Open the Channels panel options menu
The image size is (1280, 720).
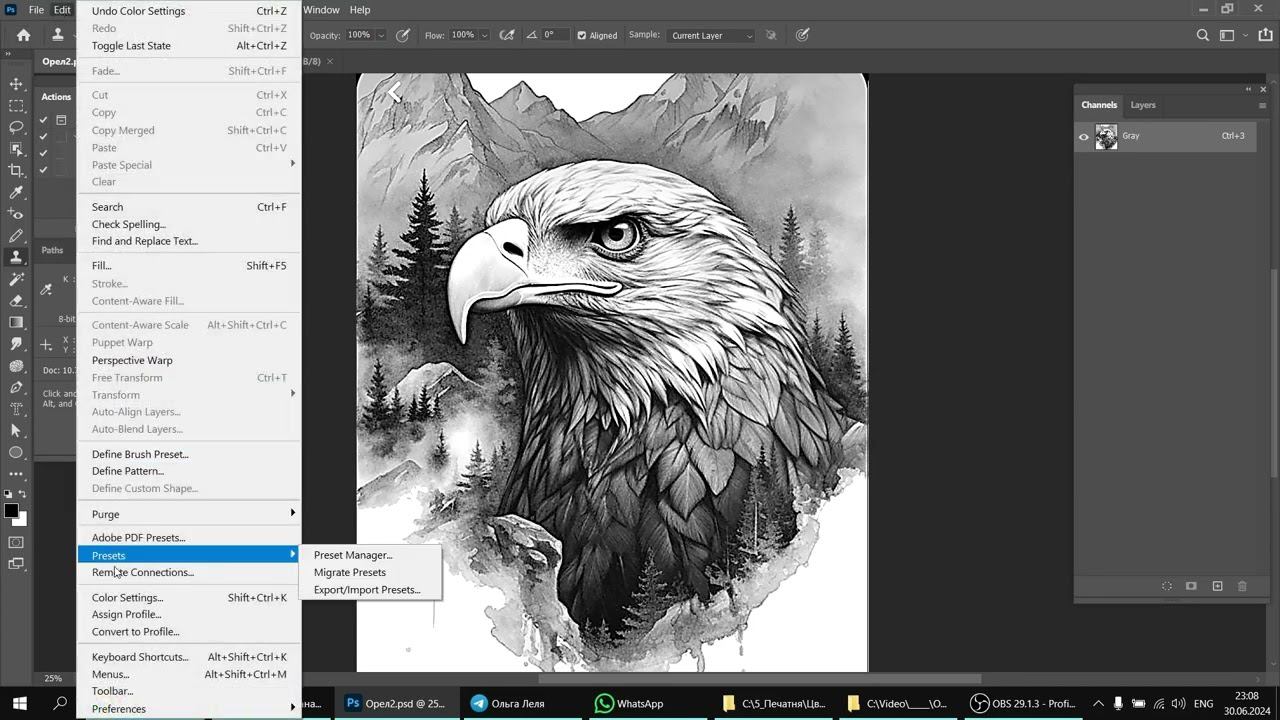(1262, 105)
